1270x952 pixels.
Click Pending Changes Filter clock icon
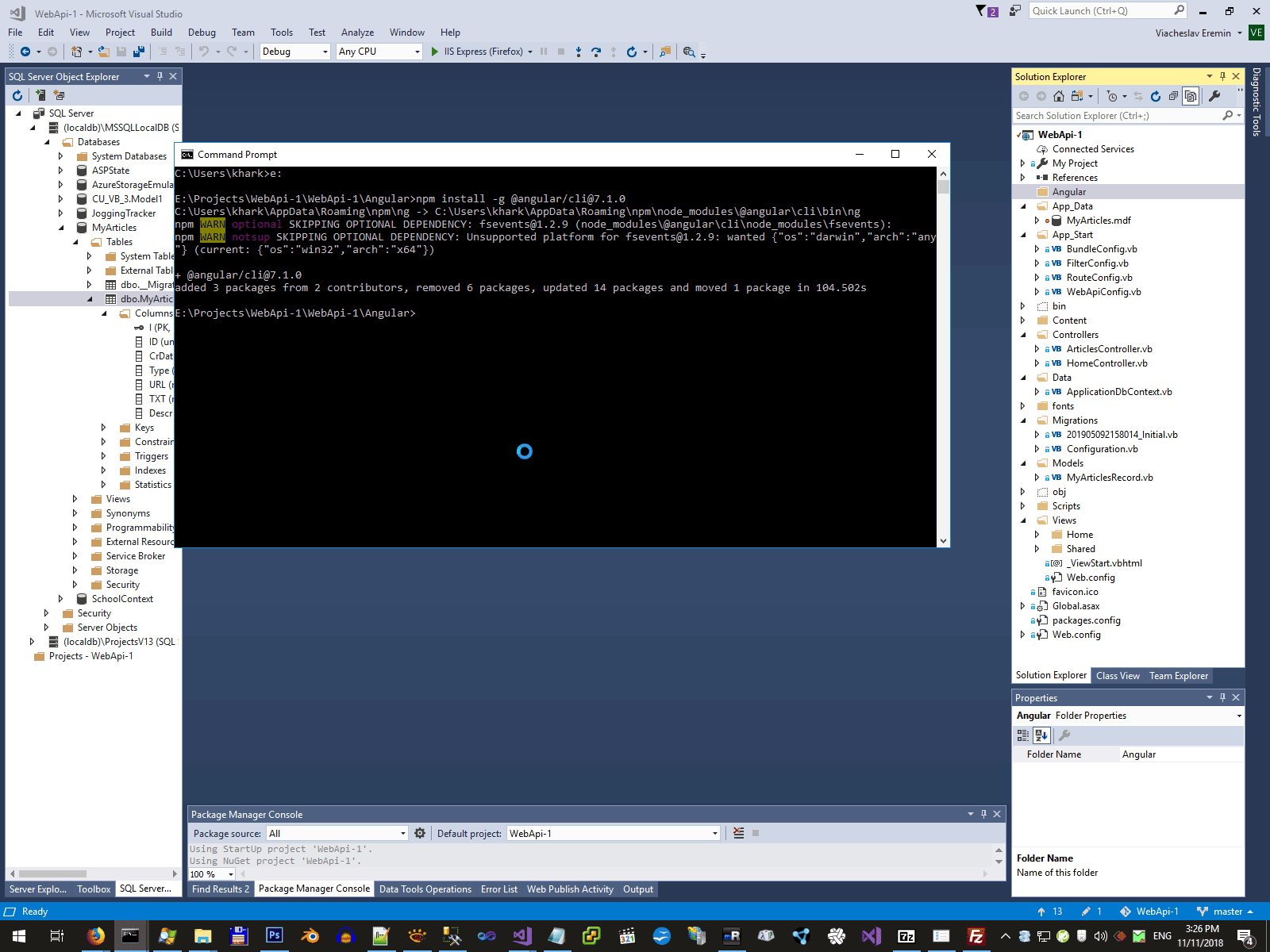1112,96
